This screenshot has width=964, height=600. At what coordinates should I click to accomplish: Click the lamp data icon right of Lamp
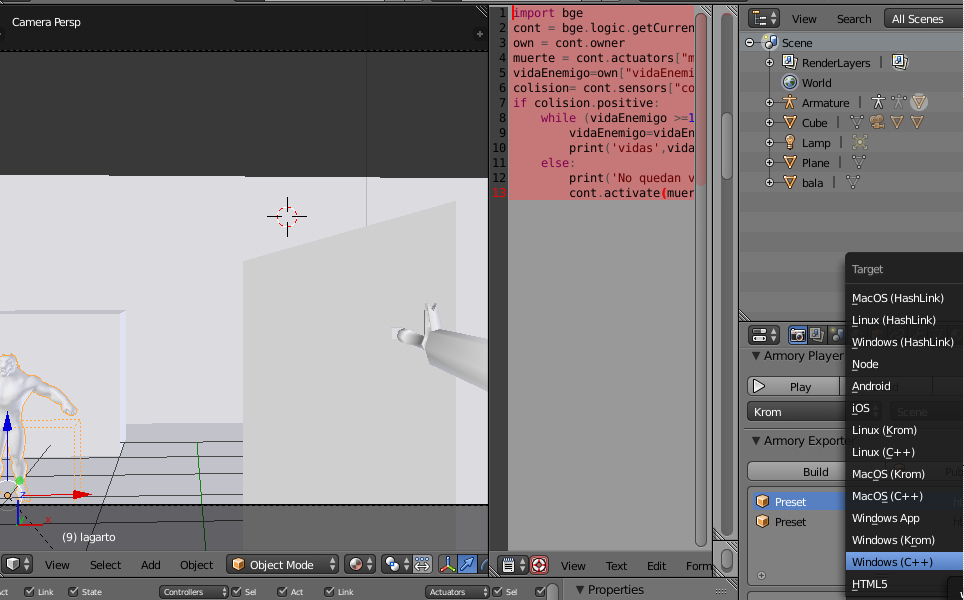pyautogui.click(x=859, y=143)
